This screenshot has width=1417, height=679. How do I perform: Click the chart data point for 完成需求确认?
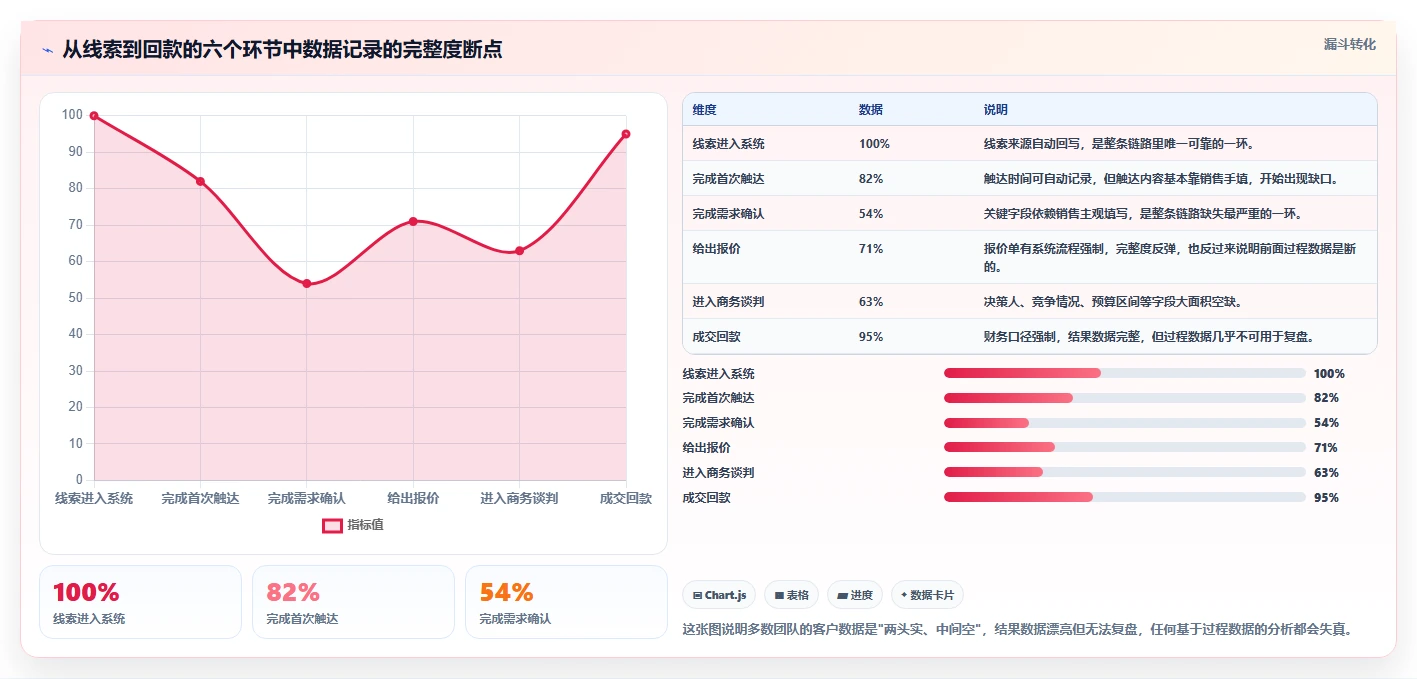(x=307, y=284)
